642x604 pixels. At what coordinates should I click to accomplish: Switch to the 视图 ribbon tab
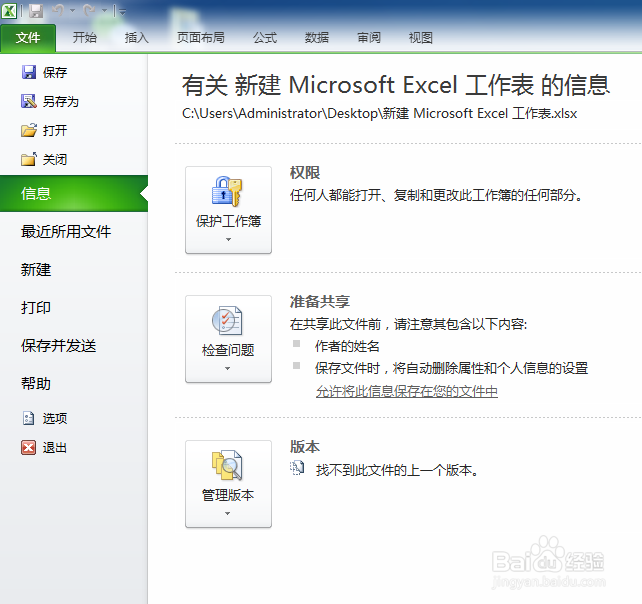coord(420,38)
